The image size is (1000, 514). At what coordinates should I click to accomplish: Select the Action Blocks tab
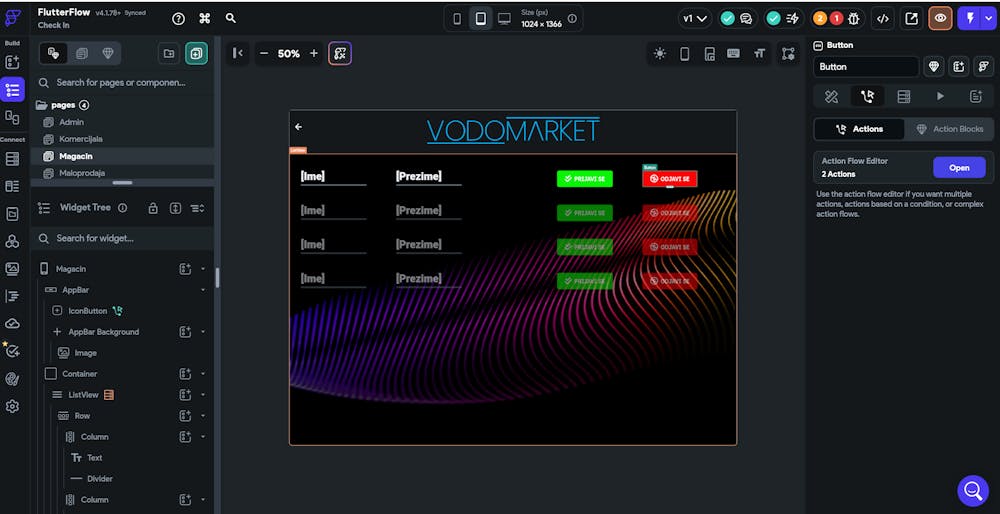(x=950, y=129)
